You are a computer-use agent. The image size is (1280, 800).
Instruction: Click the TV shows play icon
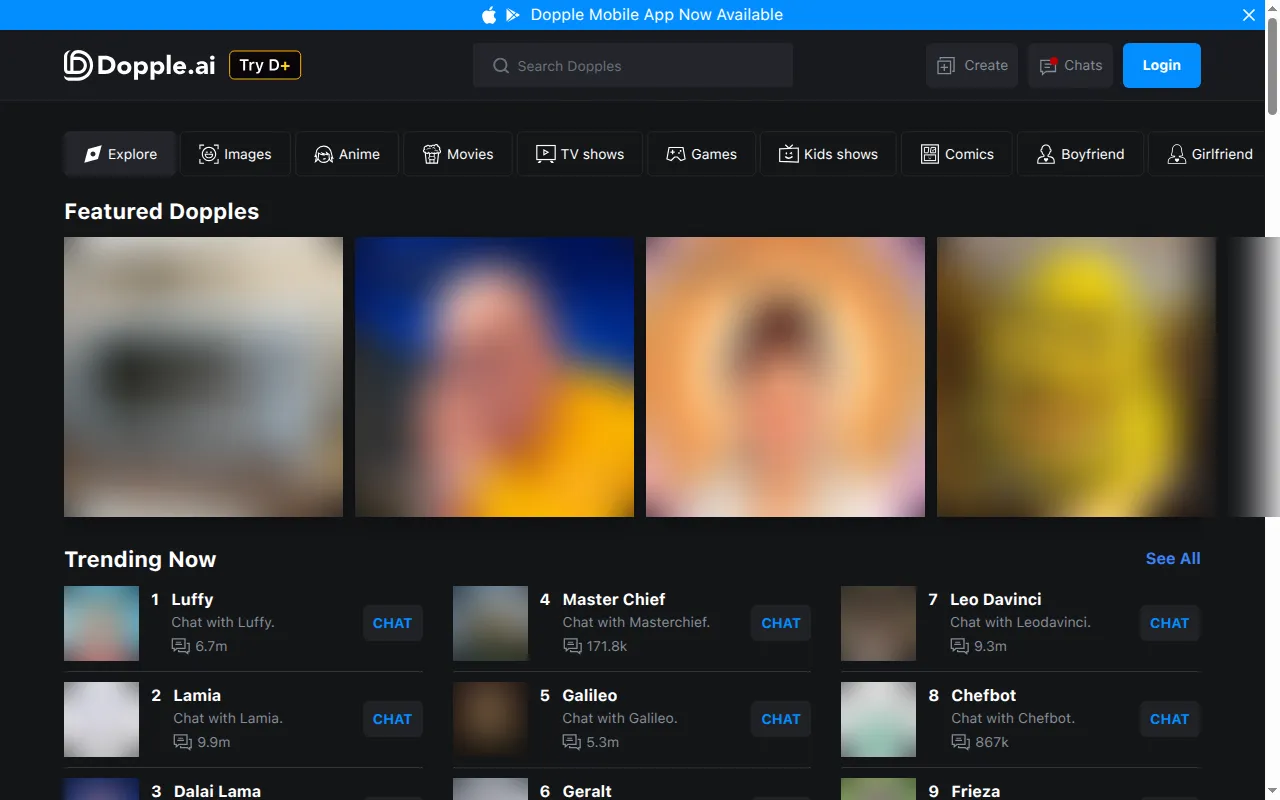click(545, 154)
